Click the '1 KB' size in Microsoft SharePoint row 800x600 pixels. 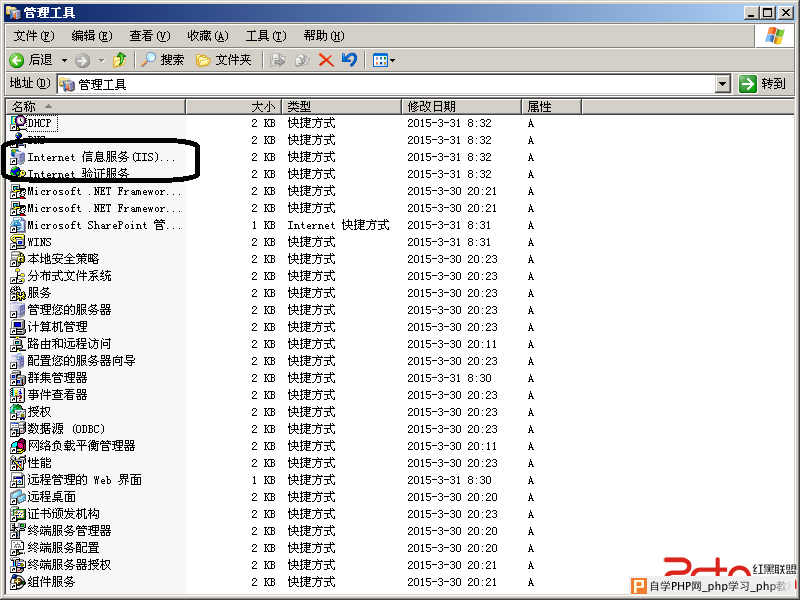tap(263, 225)
